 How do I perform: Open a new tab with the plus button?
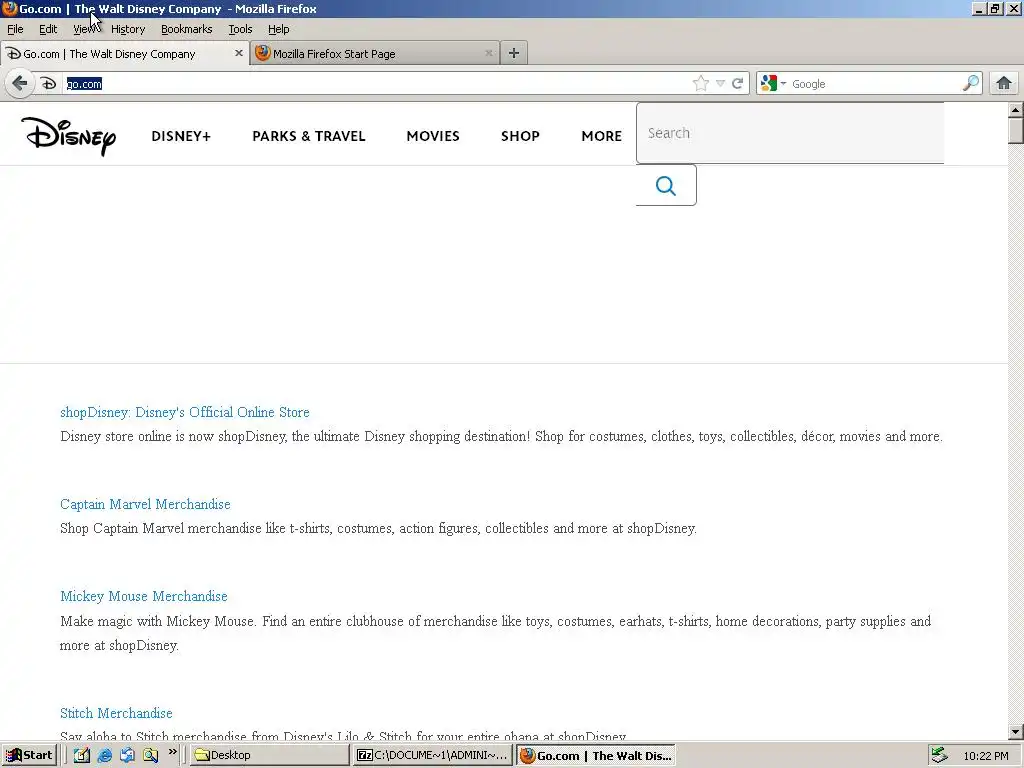(514, 54)
